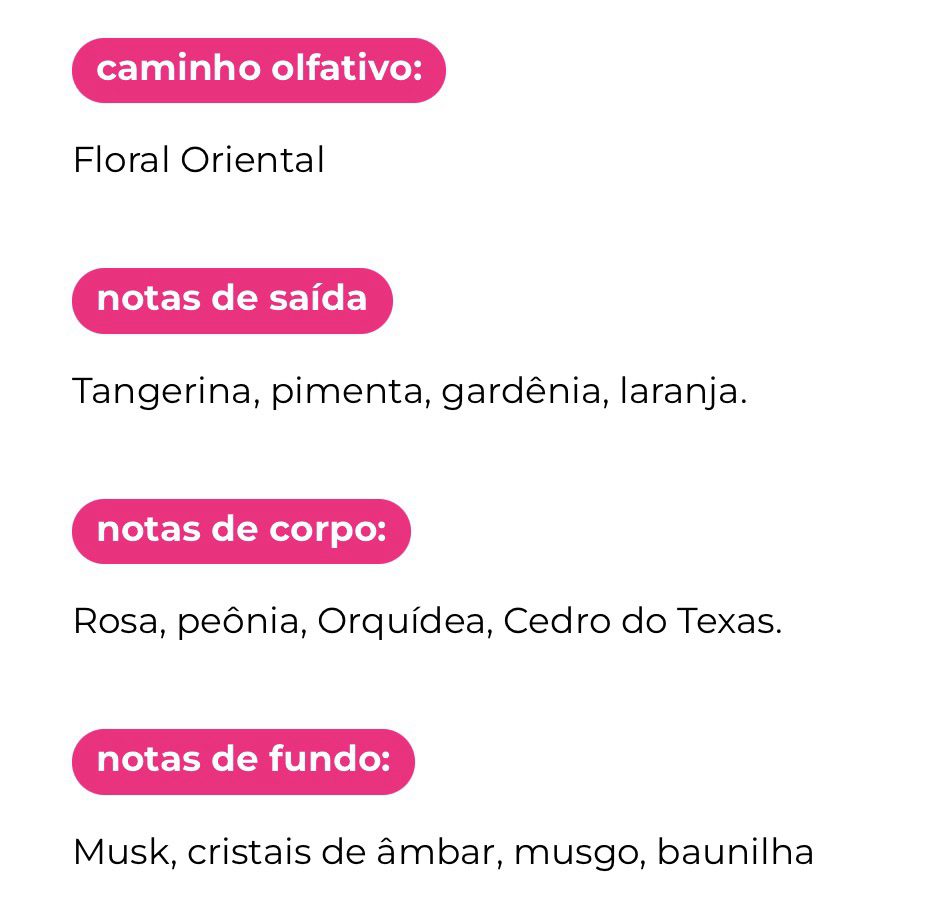Image resolution: width=943 pixels, height=911 pixels.
Task: Pick the word "laranja"
Action: pyautogui.click(x=682, y=392)
